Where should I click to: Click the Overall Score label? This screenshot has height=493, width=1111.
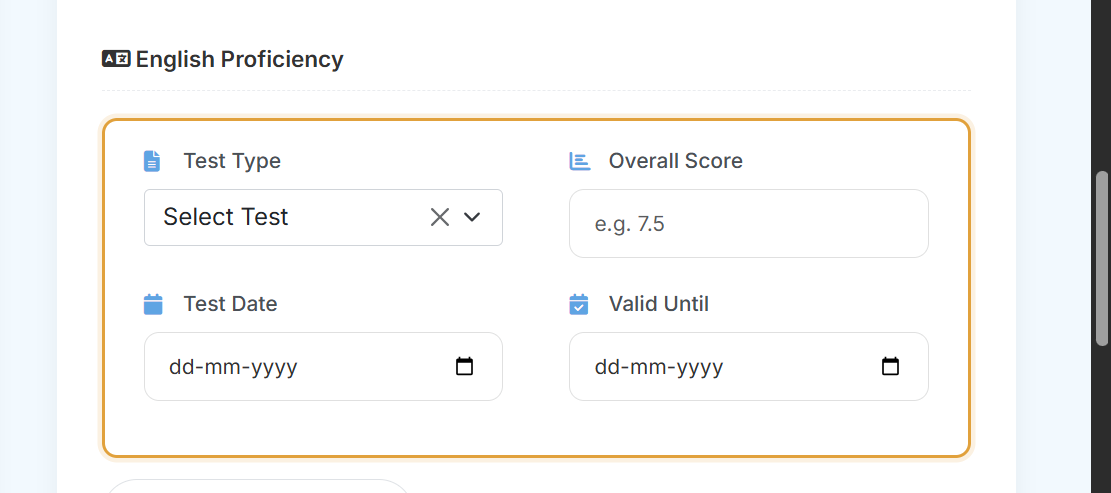(676, 161)
